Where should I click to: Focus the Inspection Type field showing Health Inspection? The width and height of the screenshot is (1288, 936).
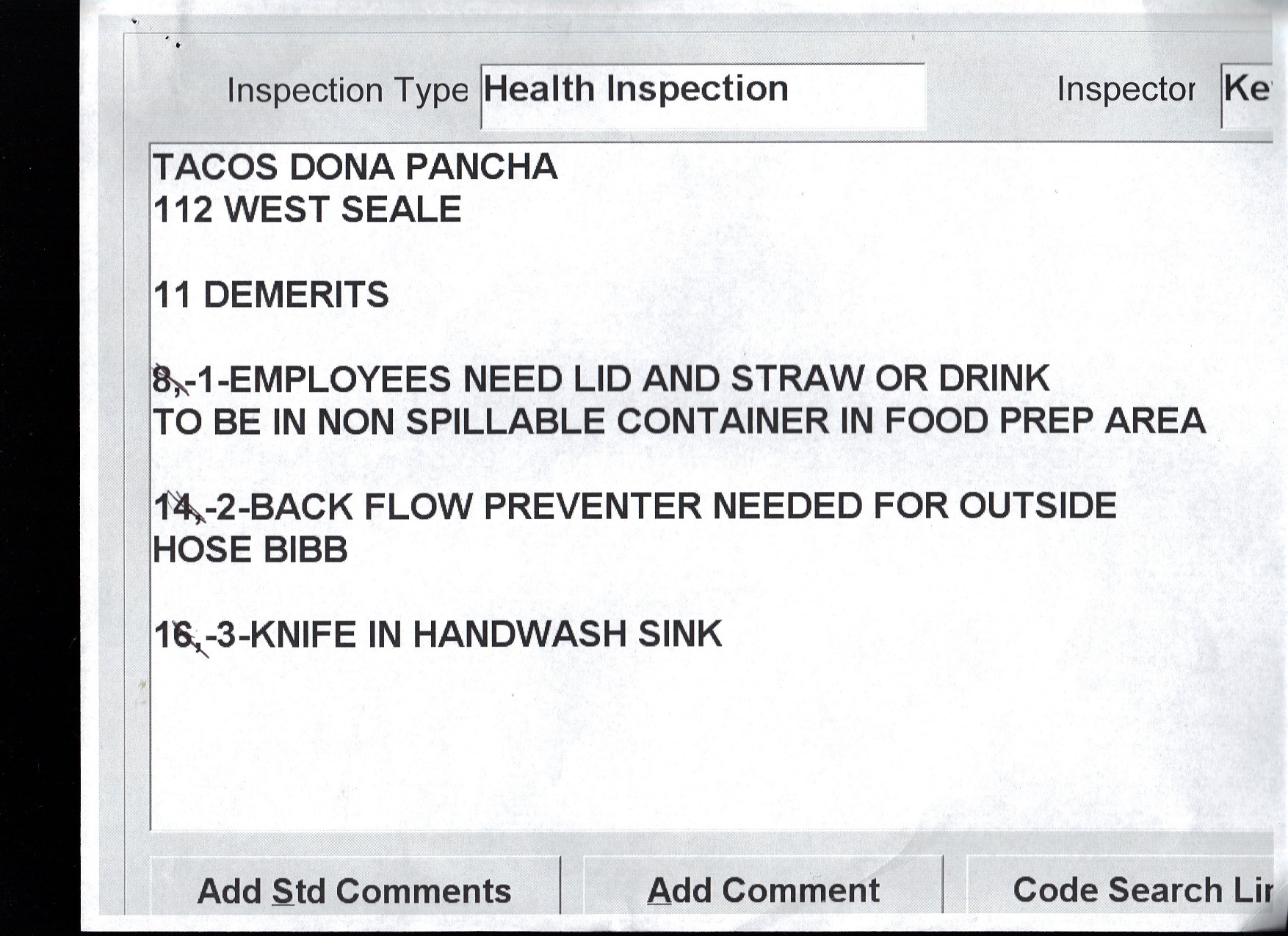click(702, 95)
